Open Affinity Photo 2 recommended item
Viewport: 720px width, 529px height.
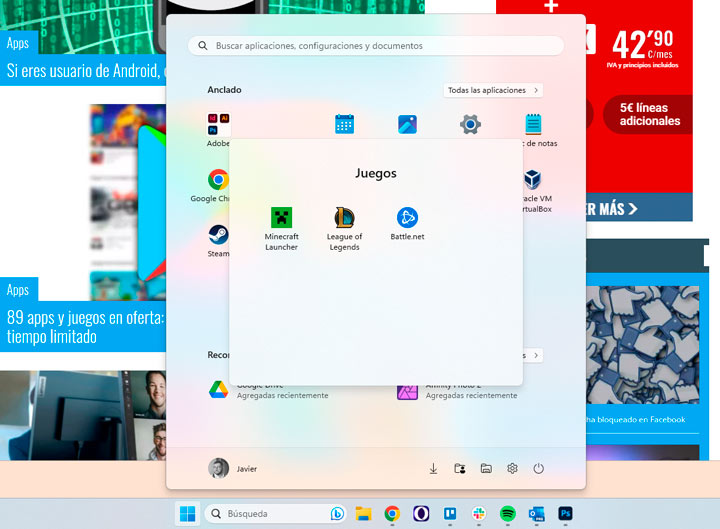(x=457, y=391)
